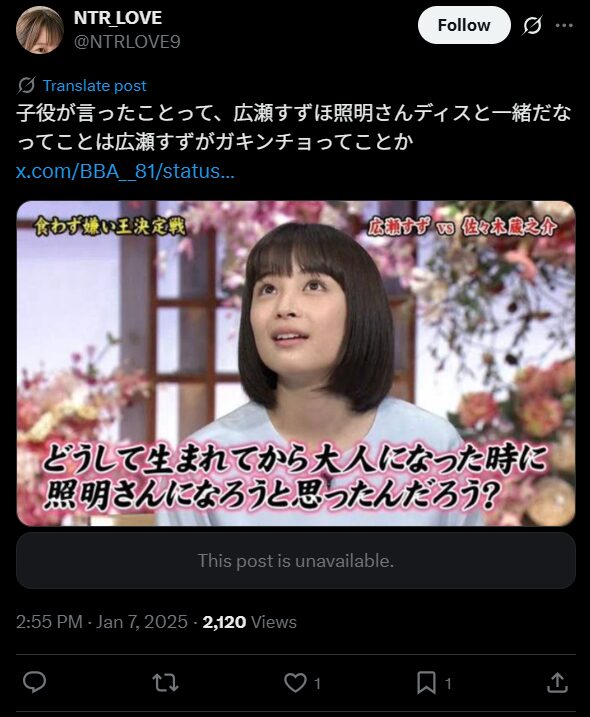
Task: Click the bookmark count number
Action: pyautogui.click(x=448, y=684)
